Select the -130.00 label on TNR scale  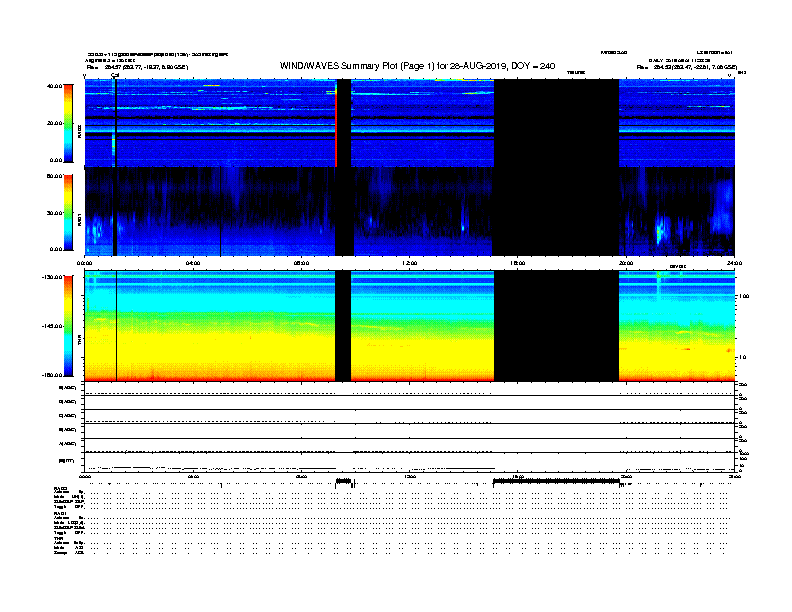click(53, 277)
